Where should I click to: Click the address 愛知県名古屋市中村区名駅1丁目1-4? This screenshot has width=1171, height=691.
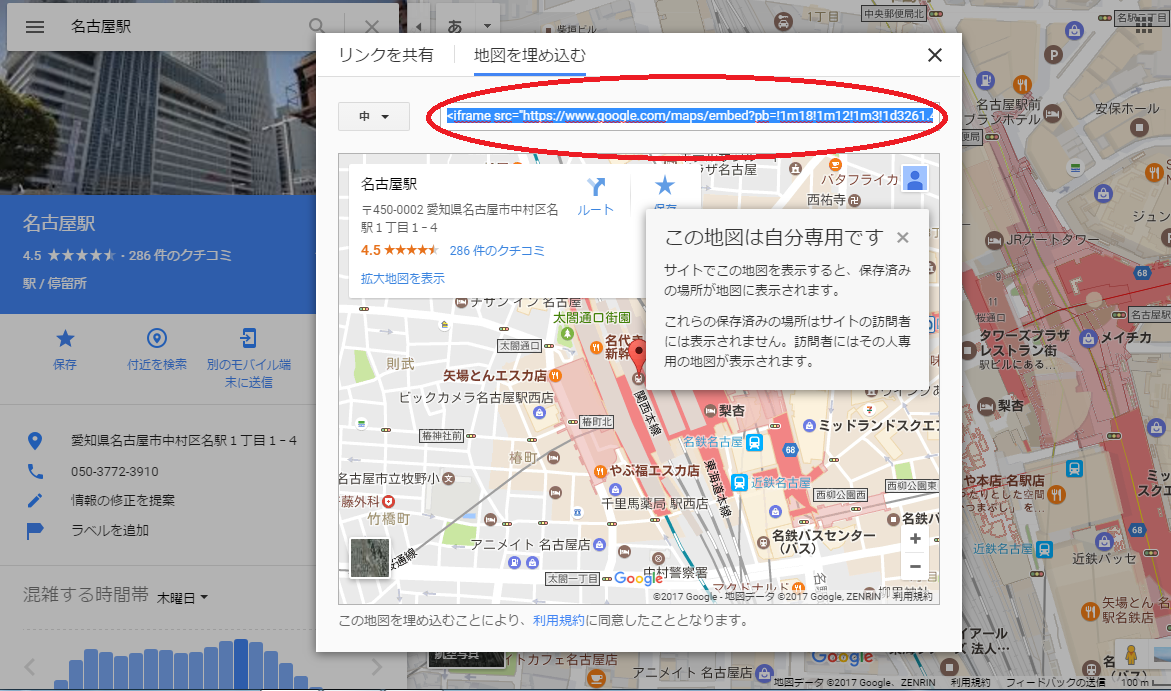[184, 441]
